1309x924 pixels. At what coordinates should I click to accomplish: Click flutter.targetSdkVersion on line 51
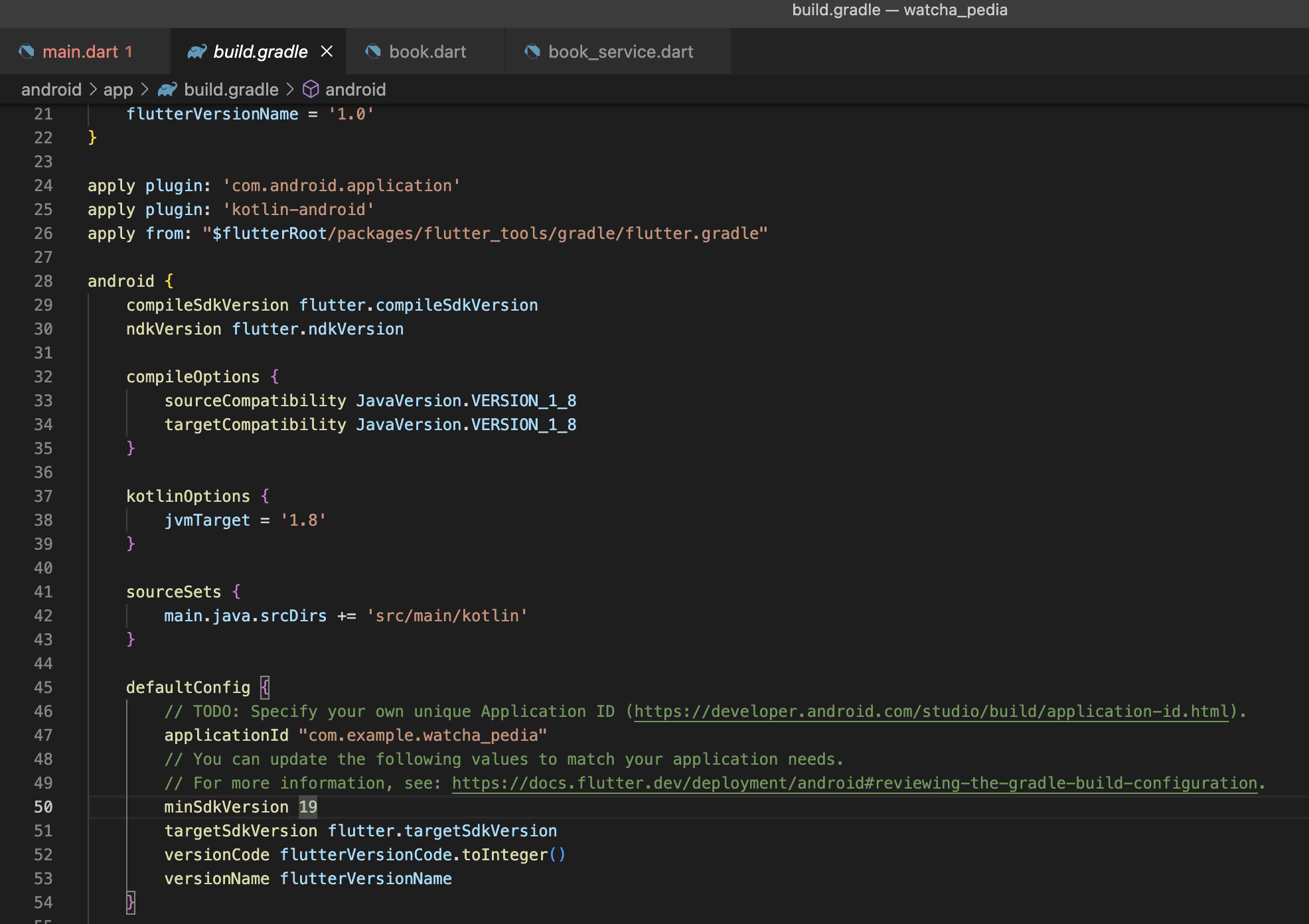(442, 831)
